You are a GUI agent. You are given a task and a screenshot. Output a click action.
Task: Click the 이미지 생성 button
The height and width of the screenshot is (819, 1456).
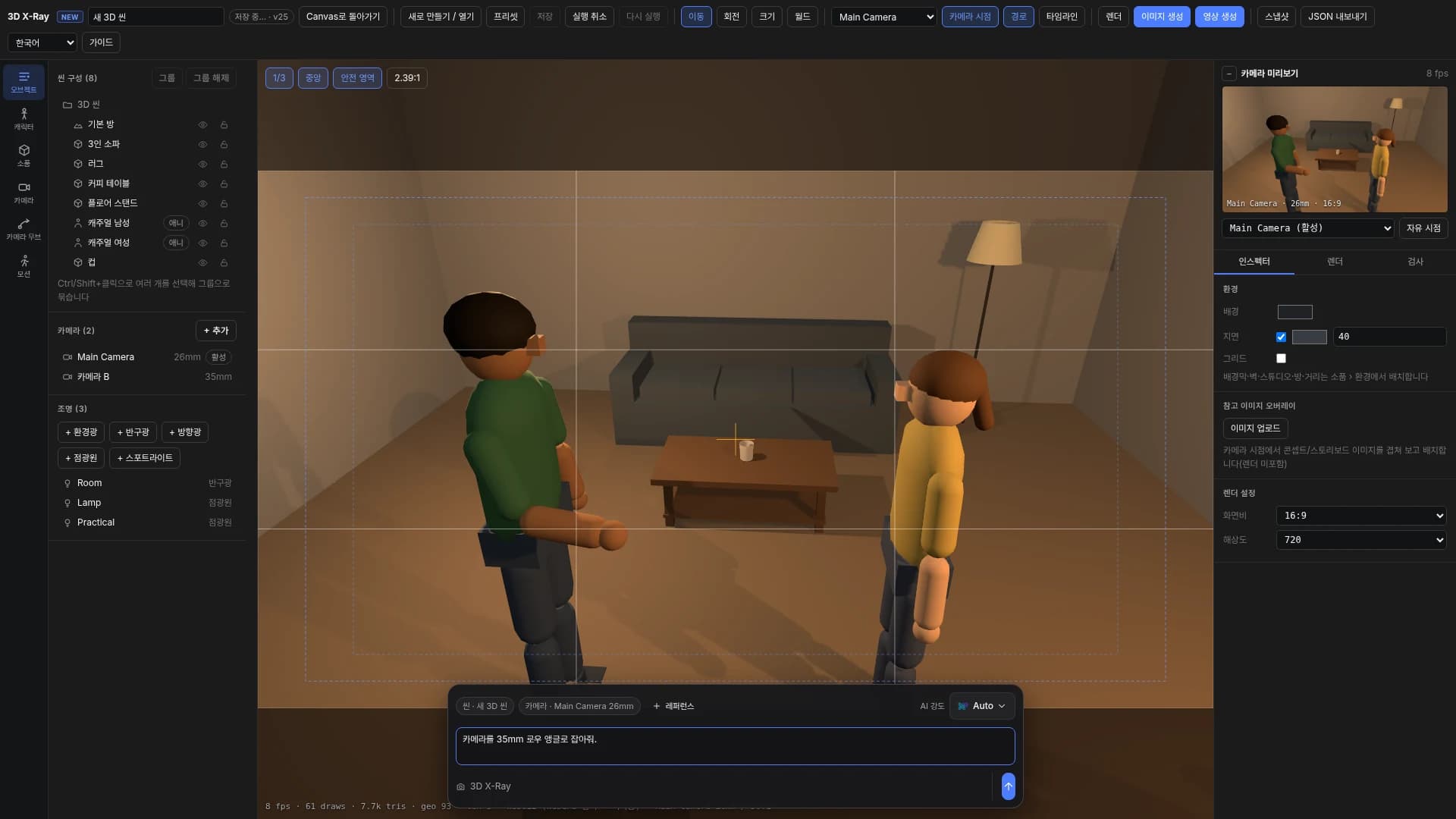click(1162, 17)
